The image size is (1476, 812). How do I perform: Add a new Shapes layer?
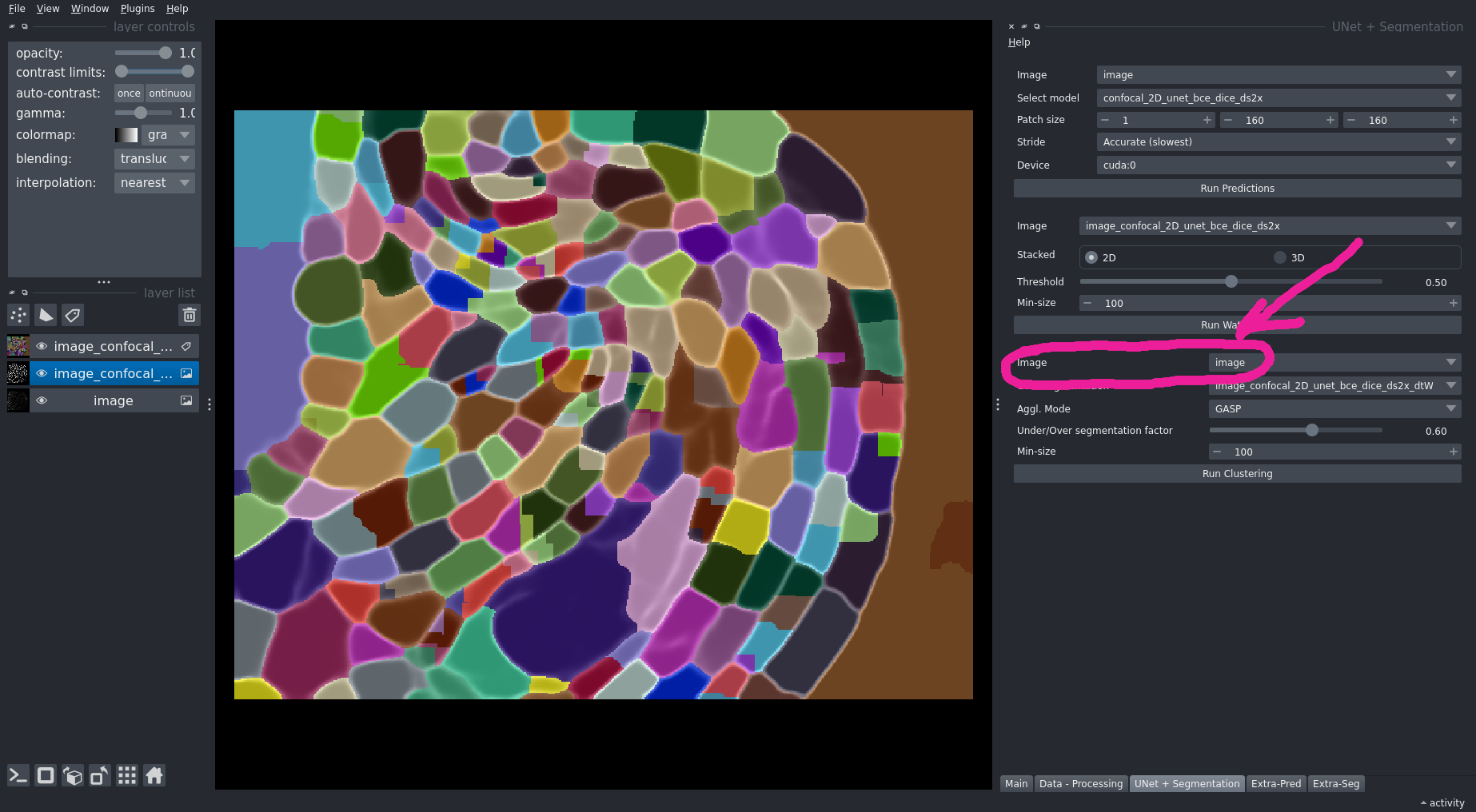46,315
